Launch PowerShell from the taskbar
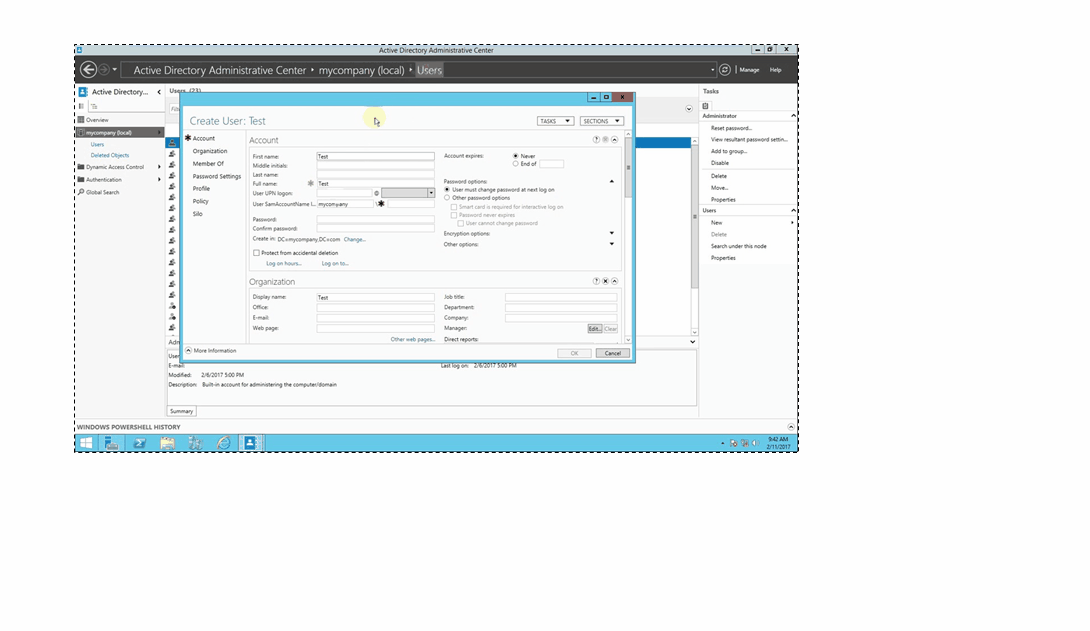Image resolution: width=1090 pixels, height=631 pixels. pyautogui.click(x=140, y=443)
